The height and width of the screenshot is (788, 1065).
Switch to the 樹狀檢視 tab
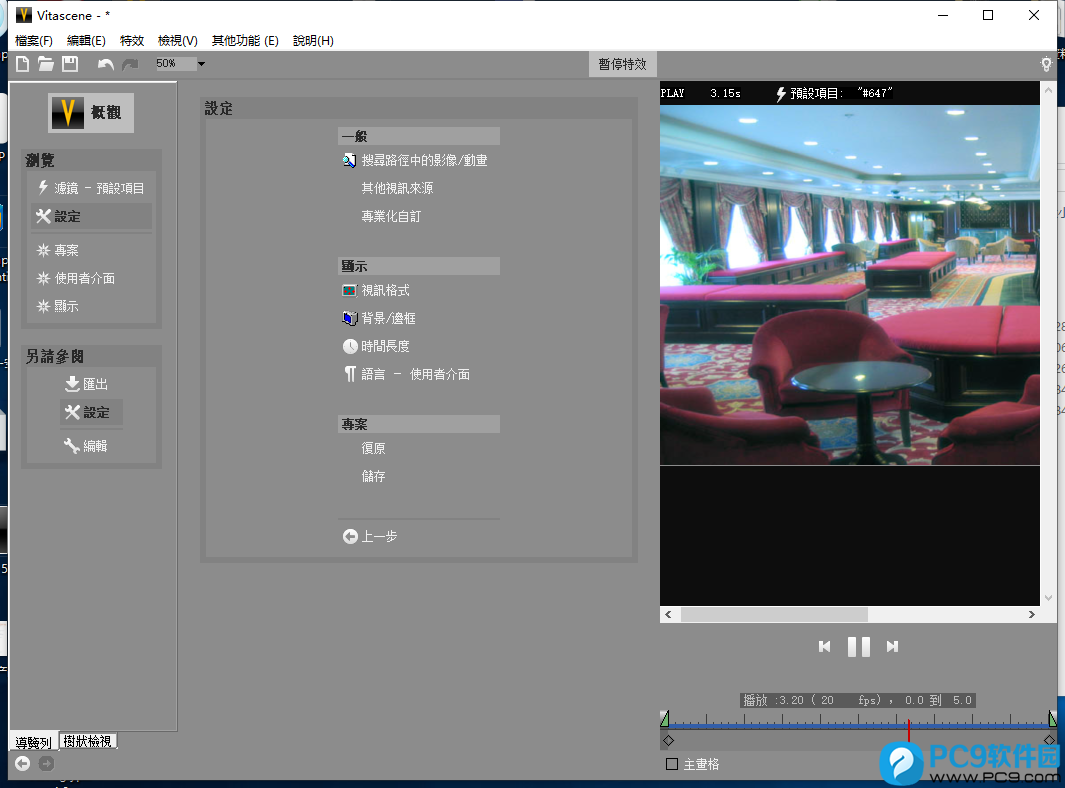point(88,741)
